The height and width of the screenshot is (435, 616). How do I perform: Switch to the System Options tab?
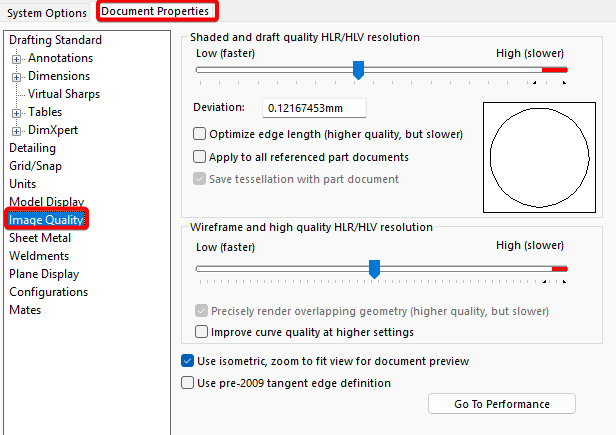(46, 13)
